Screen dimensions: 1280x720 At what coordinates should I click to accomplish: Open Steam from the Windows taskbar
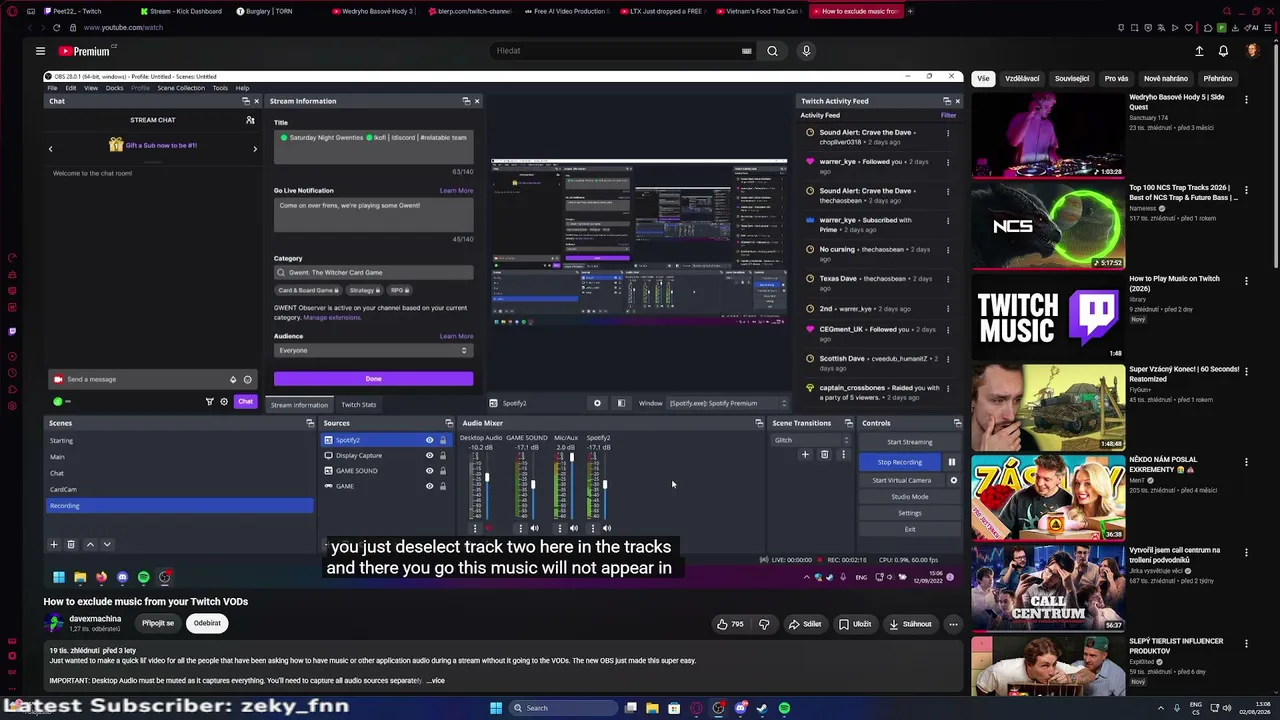click(762, 708)
